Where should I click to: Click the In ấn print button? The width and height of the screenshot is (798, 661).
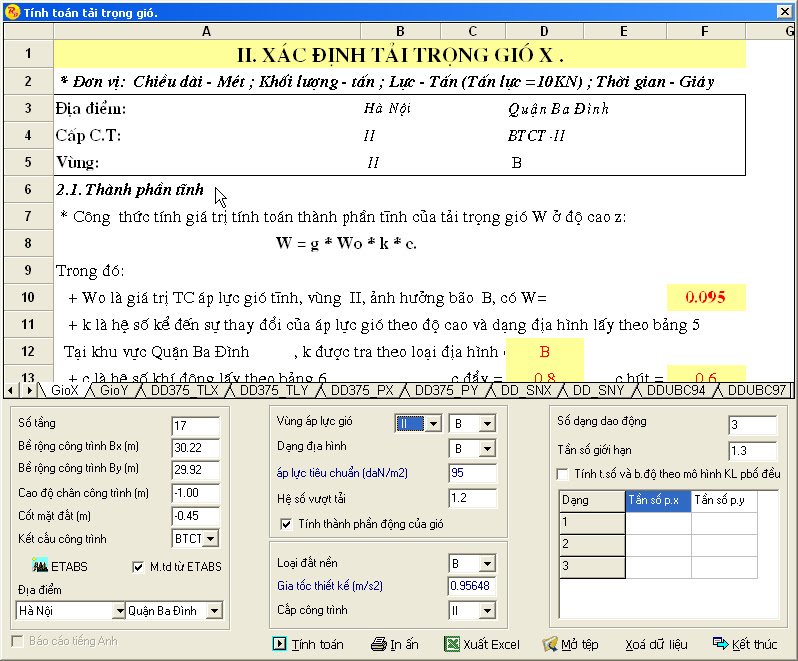click(395, 644)
